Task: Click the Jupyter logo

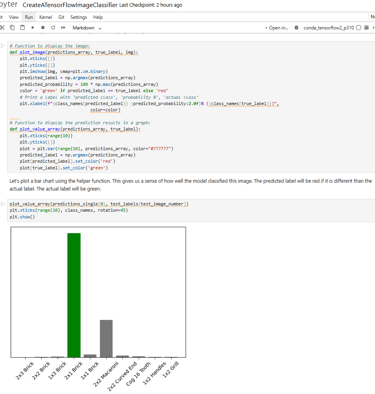Action: (x=9, y=5)
